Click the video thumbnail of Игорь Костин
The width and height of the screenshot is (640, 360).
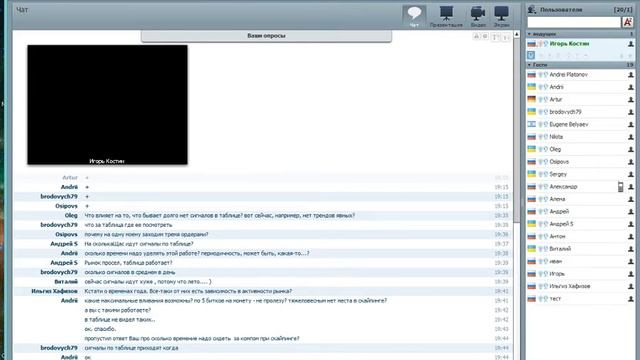pos(107,104)
